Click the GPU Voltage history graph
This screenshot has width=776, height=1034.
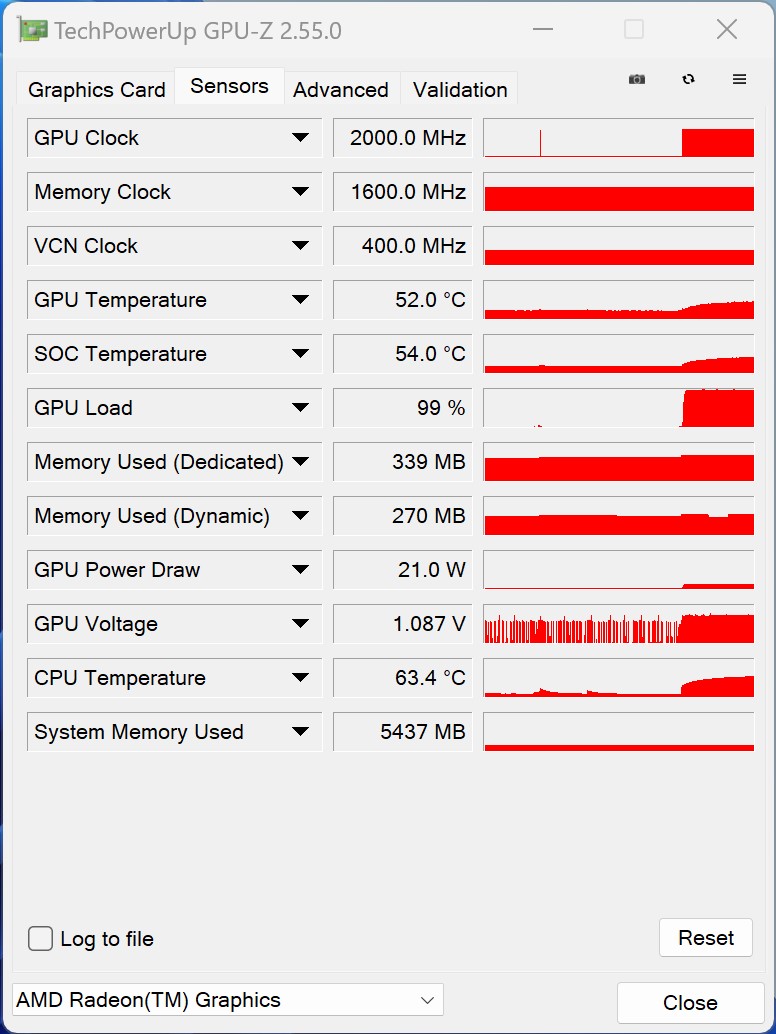pyautogui.click(x=618, y=624)
